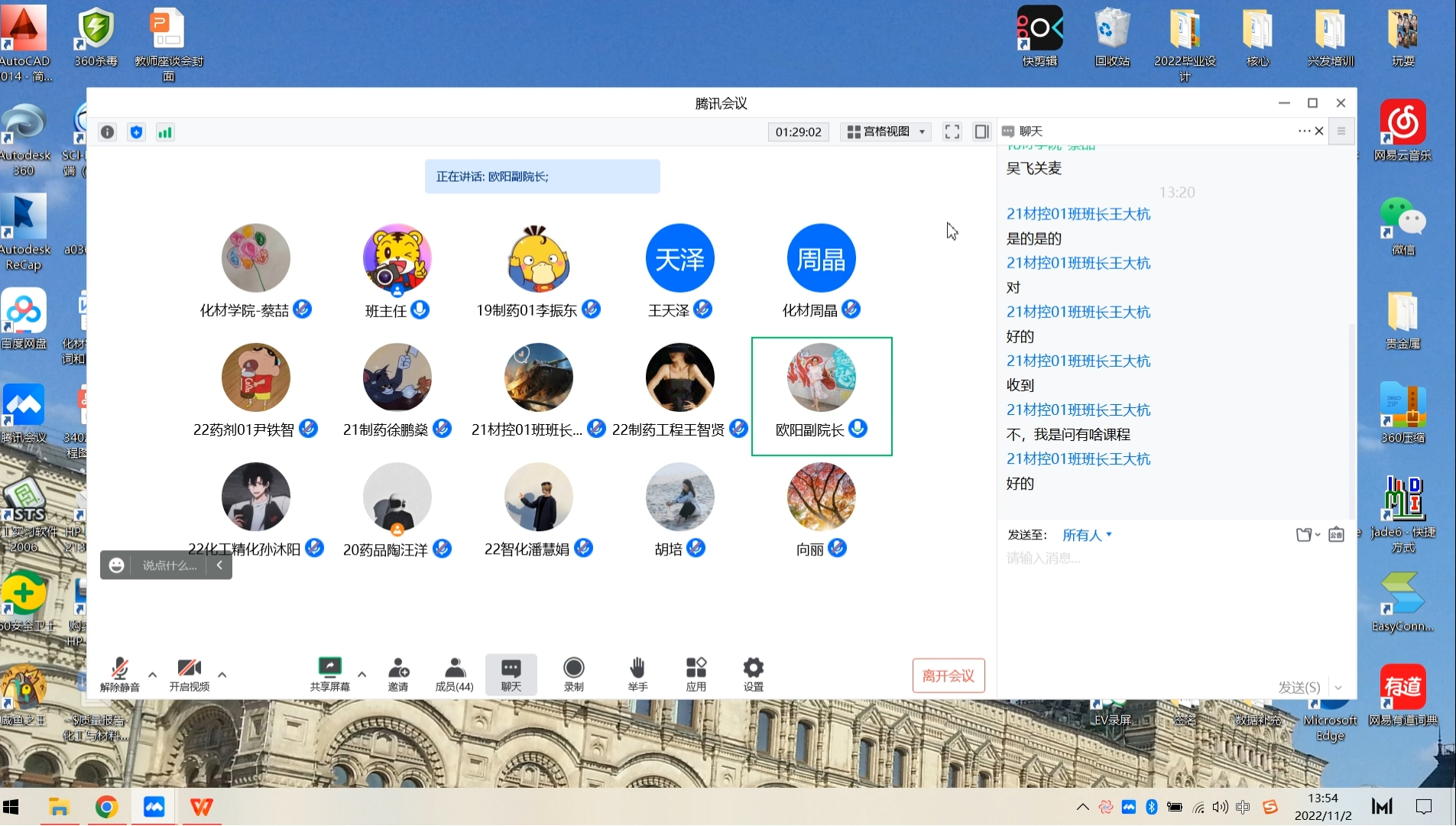The image size is (1456, 826).
Task: Open the grid view dropdown
Action: (887, 132)
